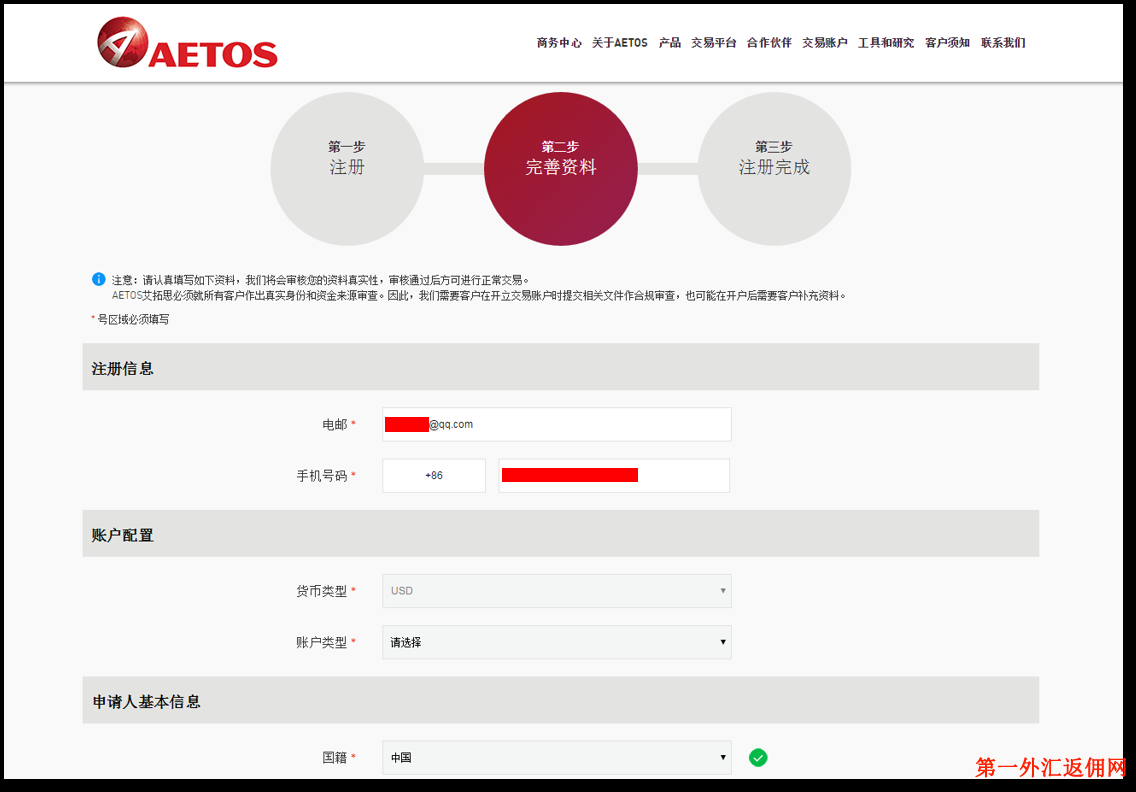This screenshot has width=1136, height=792.
Task: Open the 货币类型 USD dropdown
Action: 557,591
